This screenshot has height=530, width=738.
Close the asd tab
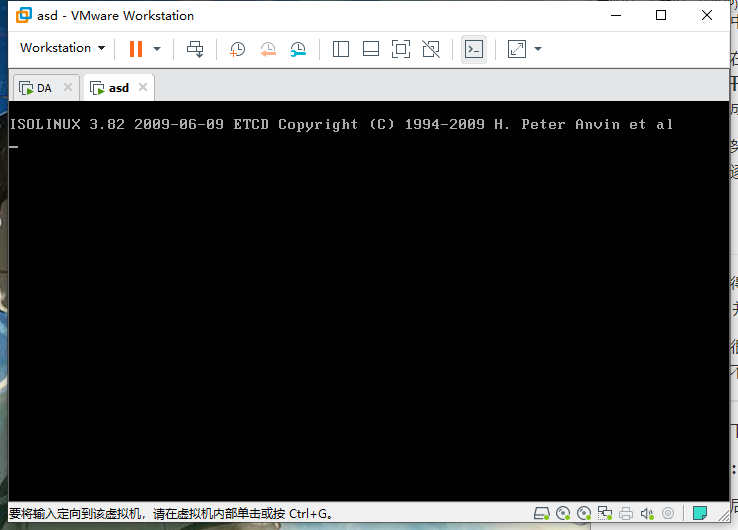143,87
